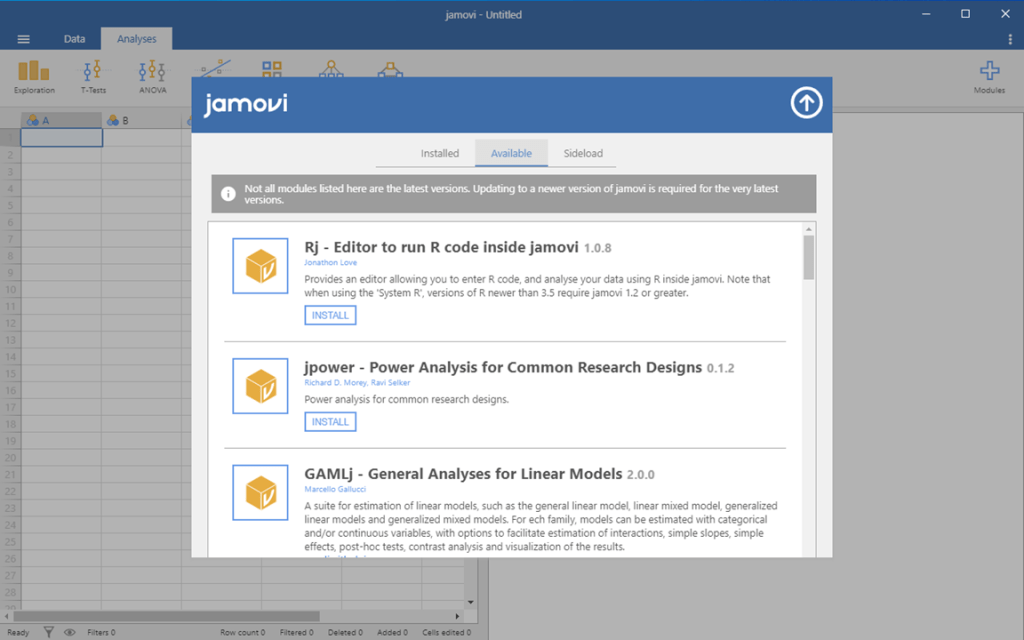This screenshot has height=640, width=1024.
Task: Open the vertical three-dot options menu
Action: click(1010, 39)
